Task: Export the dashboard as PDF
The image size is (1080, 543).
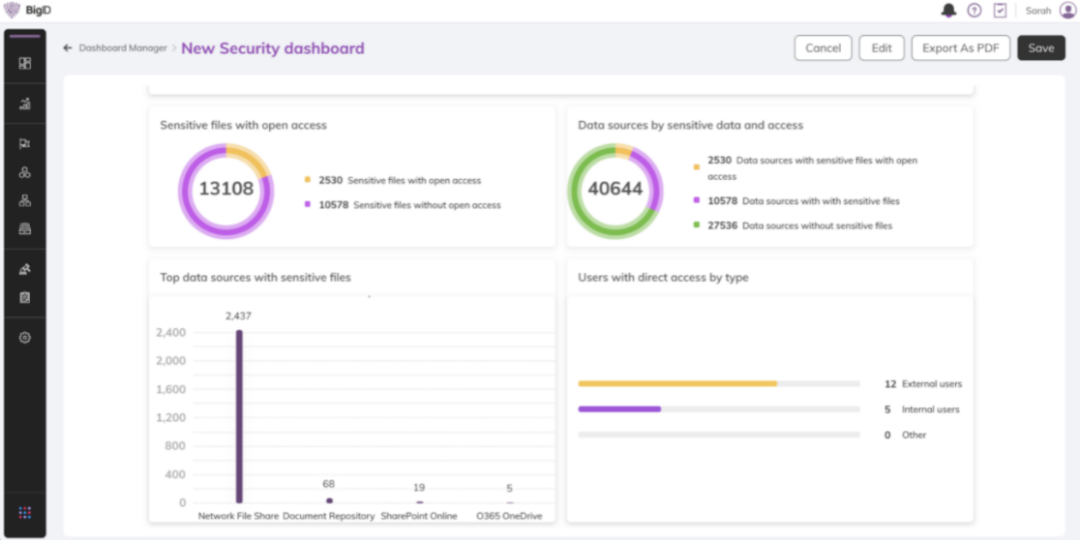Action: click(x=960, y=48)
